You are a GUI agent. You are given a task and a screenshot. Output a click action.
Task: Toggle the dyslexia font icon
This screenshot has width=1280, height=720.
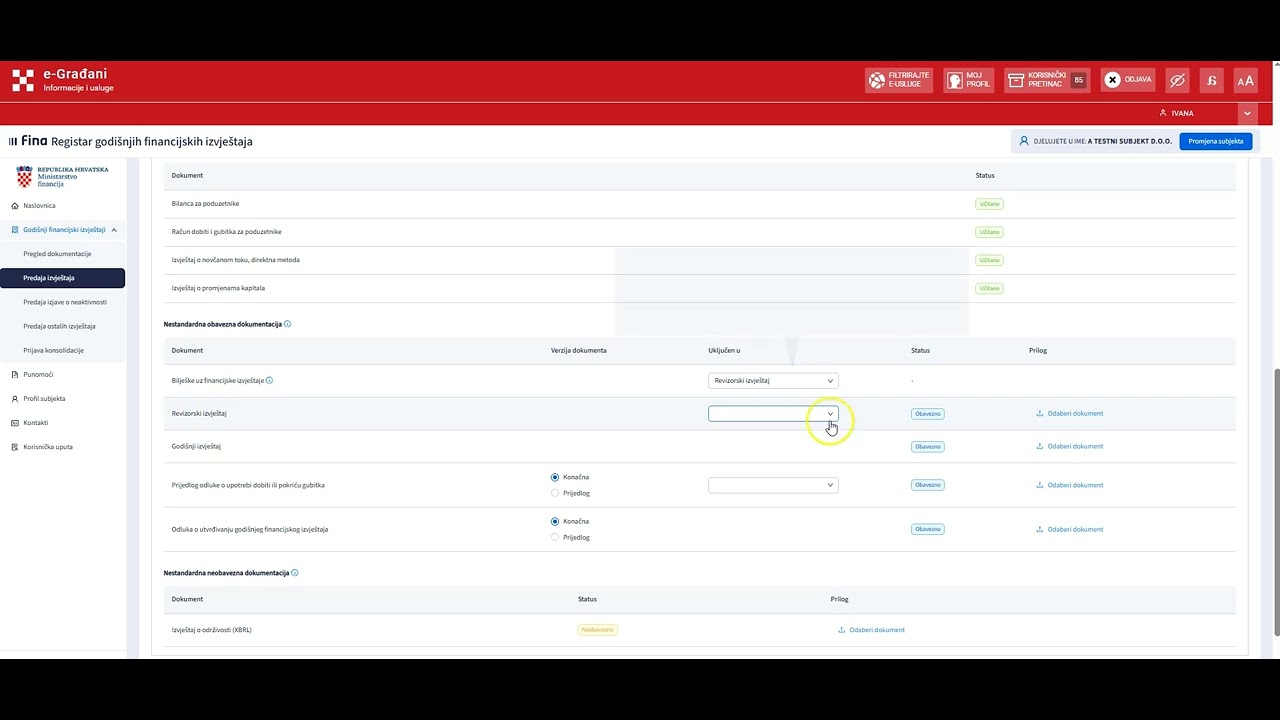point(1211,80)
